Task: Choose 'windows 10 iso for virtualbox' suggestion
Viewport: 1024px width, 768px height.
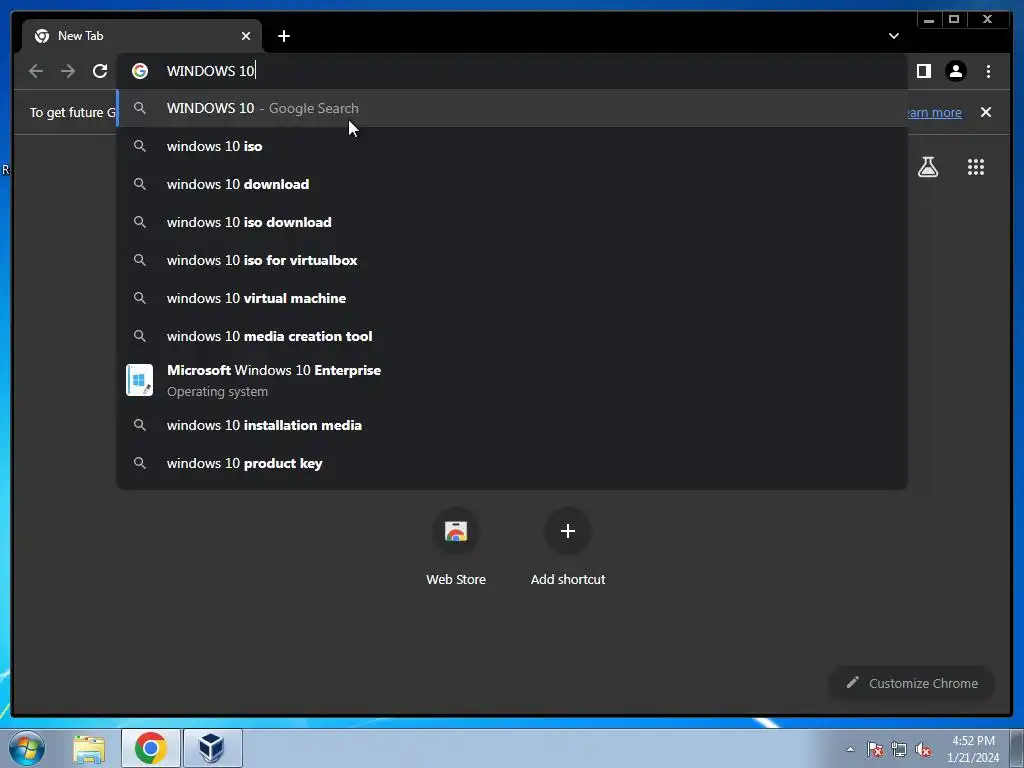Action: point(512,260)
